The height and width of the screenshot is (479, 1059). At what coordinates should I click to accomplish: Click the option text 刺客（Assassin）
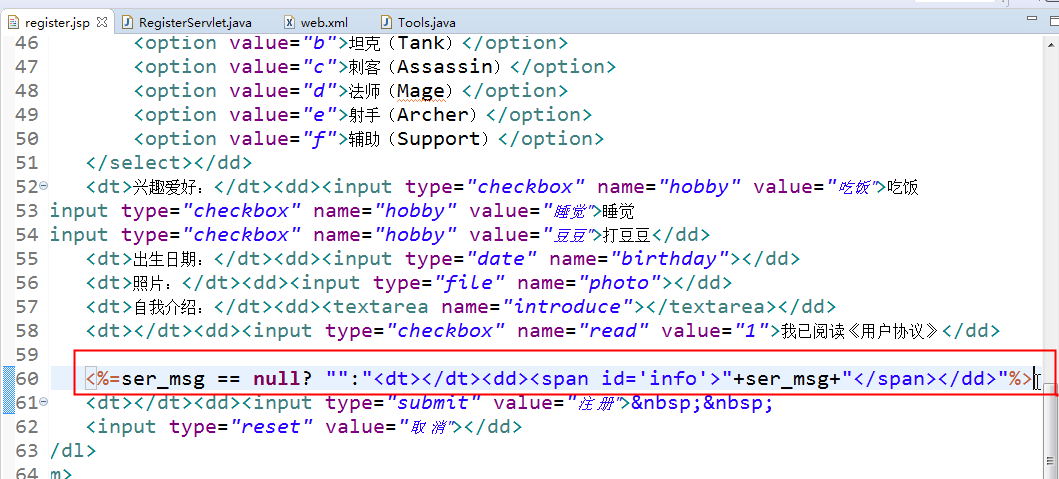[x=430, y=68]
